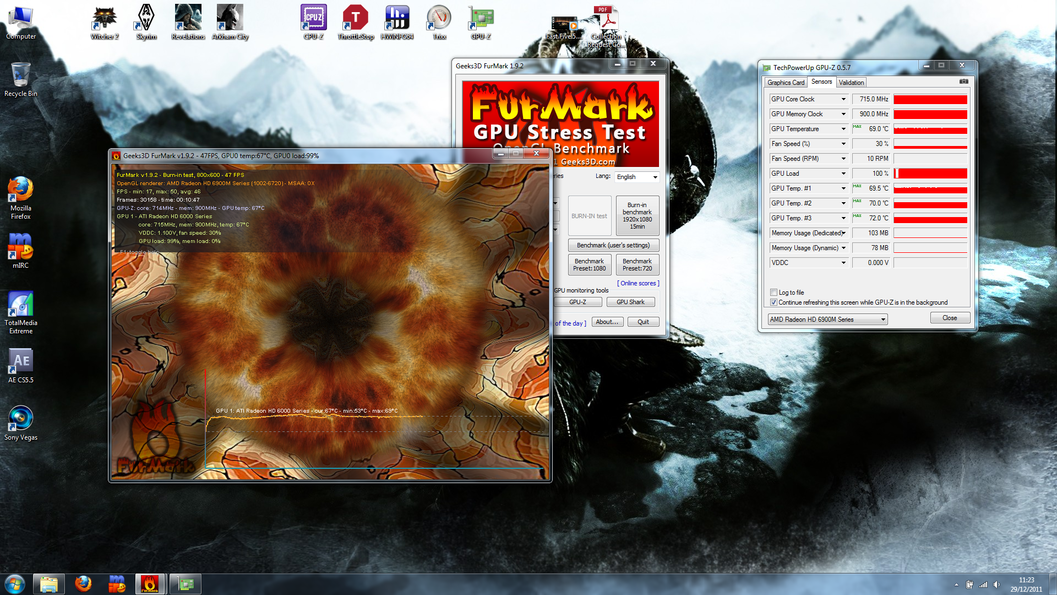
Task: Select the Recycle Bin desktop icon
Action: click(20, 80)
